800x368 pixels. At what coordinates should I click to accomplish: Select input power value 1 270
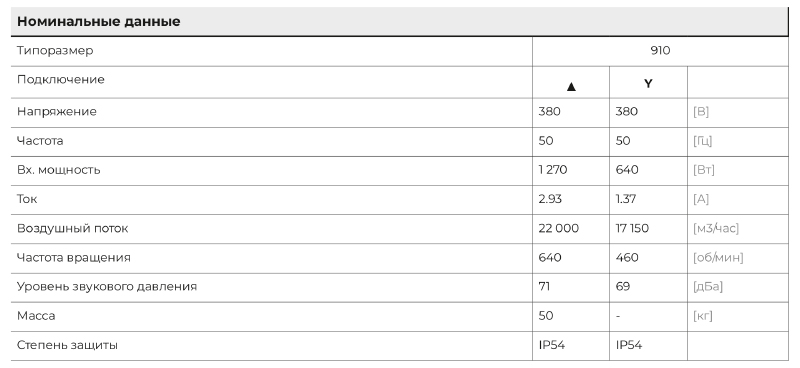click(553, 170)
